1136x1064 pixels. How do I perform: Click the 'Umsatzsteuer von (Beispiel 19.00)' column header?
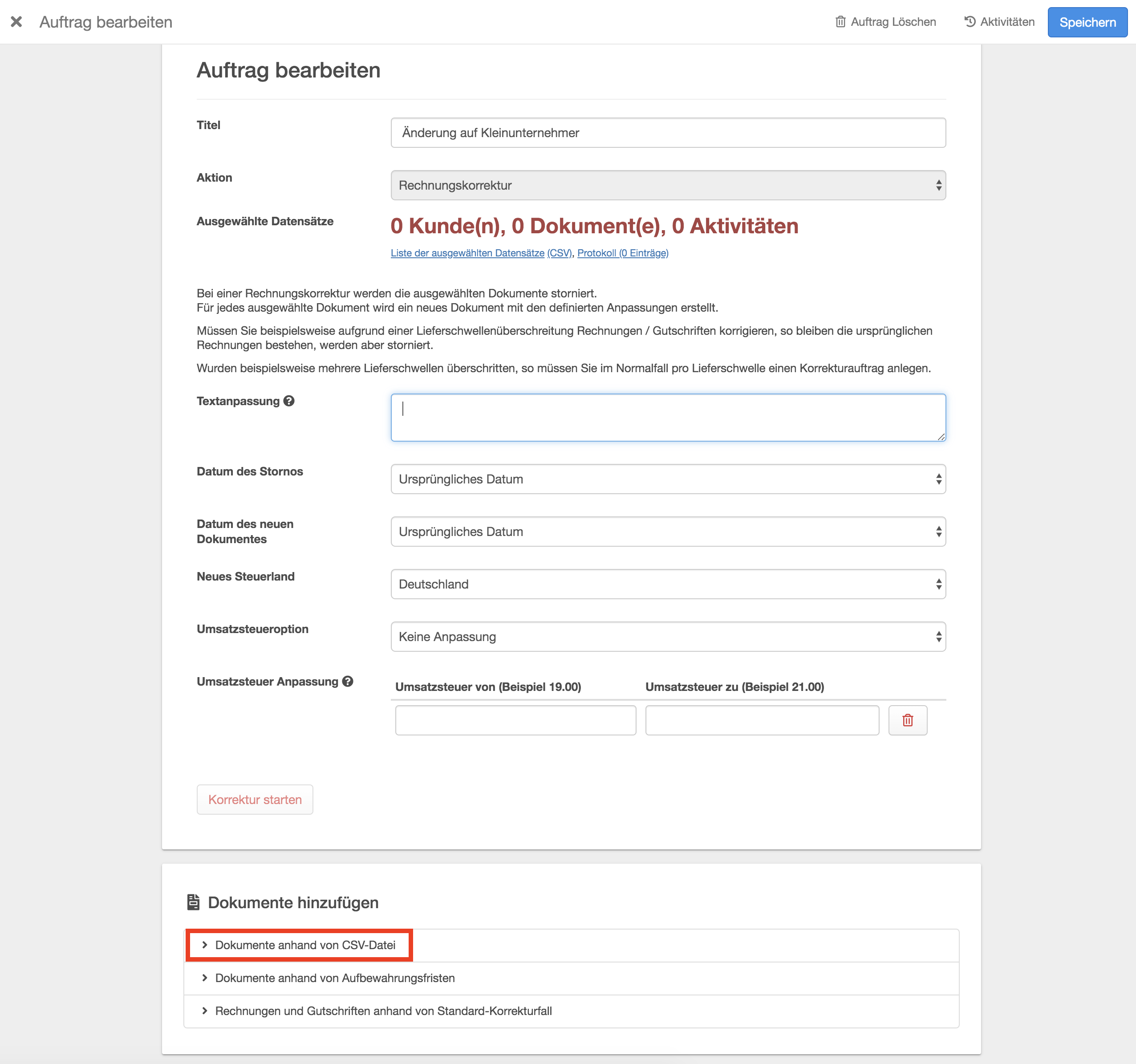point(488,687)
